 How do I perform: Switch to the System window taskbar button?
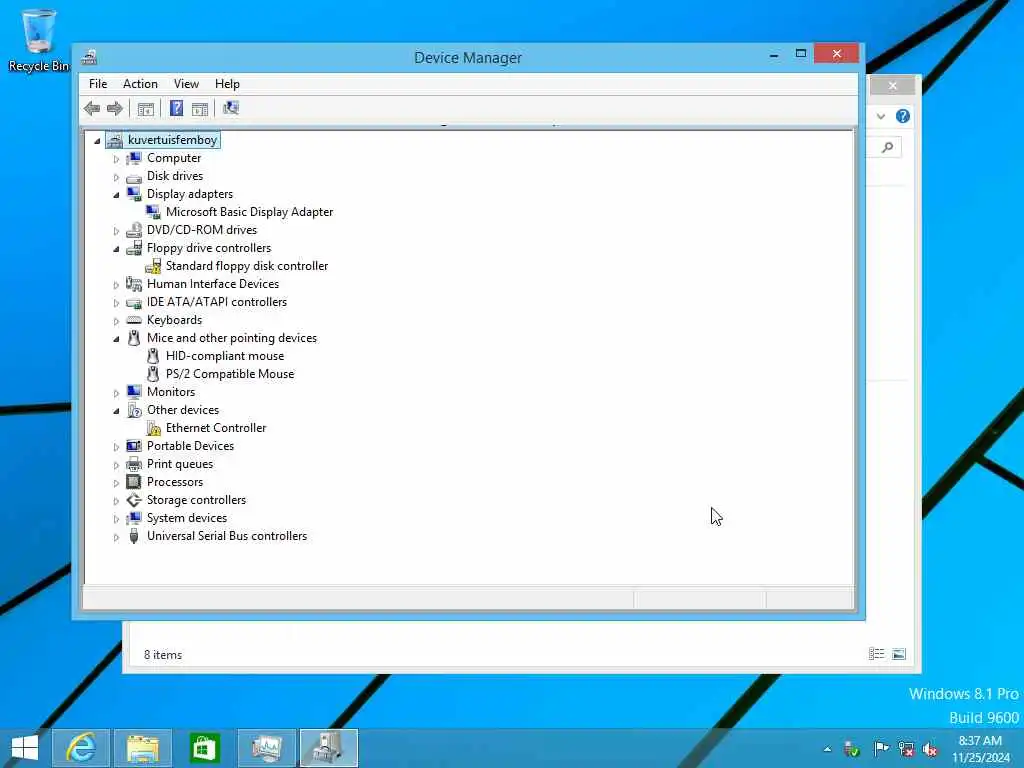click(x=266, y=748)
